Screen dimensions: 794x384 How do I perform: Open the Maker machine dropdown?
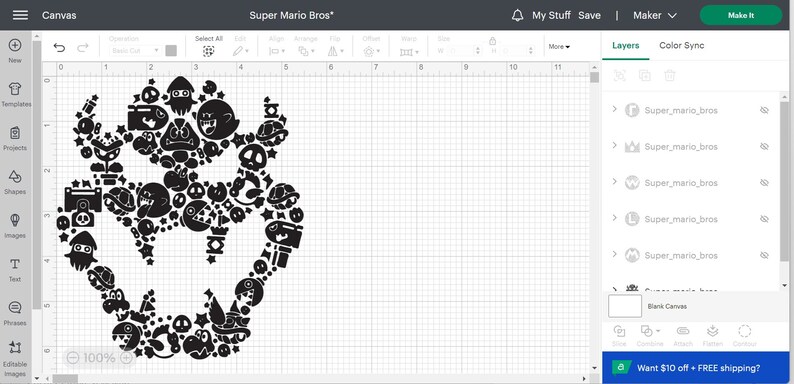655,15
